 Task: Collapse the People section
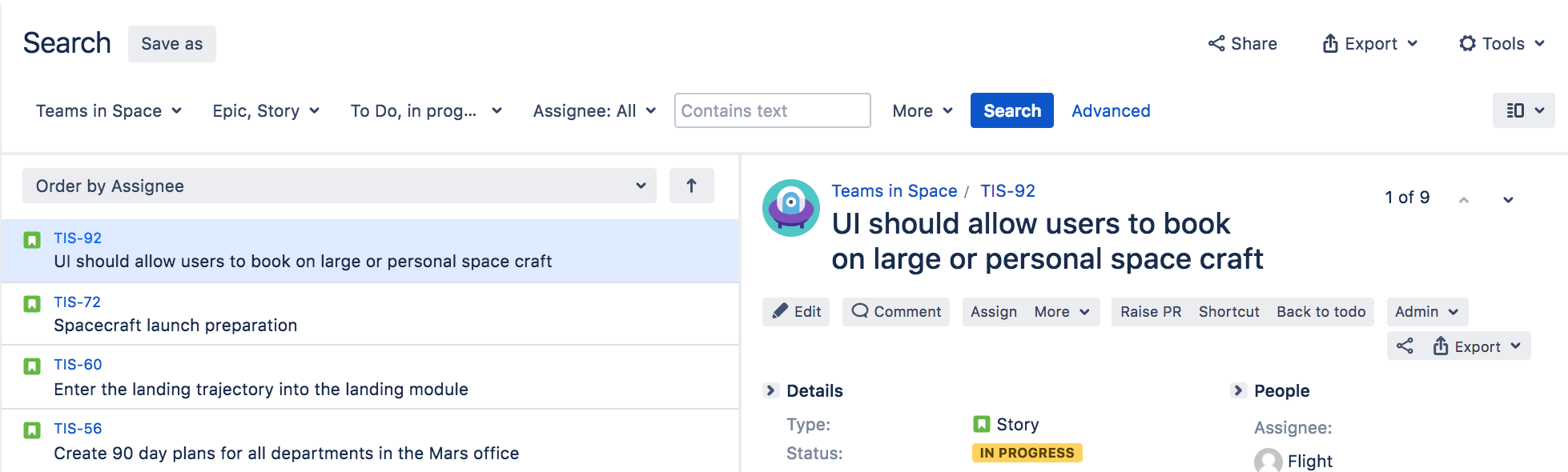click(1238, 390)
